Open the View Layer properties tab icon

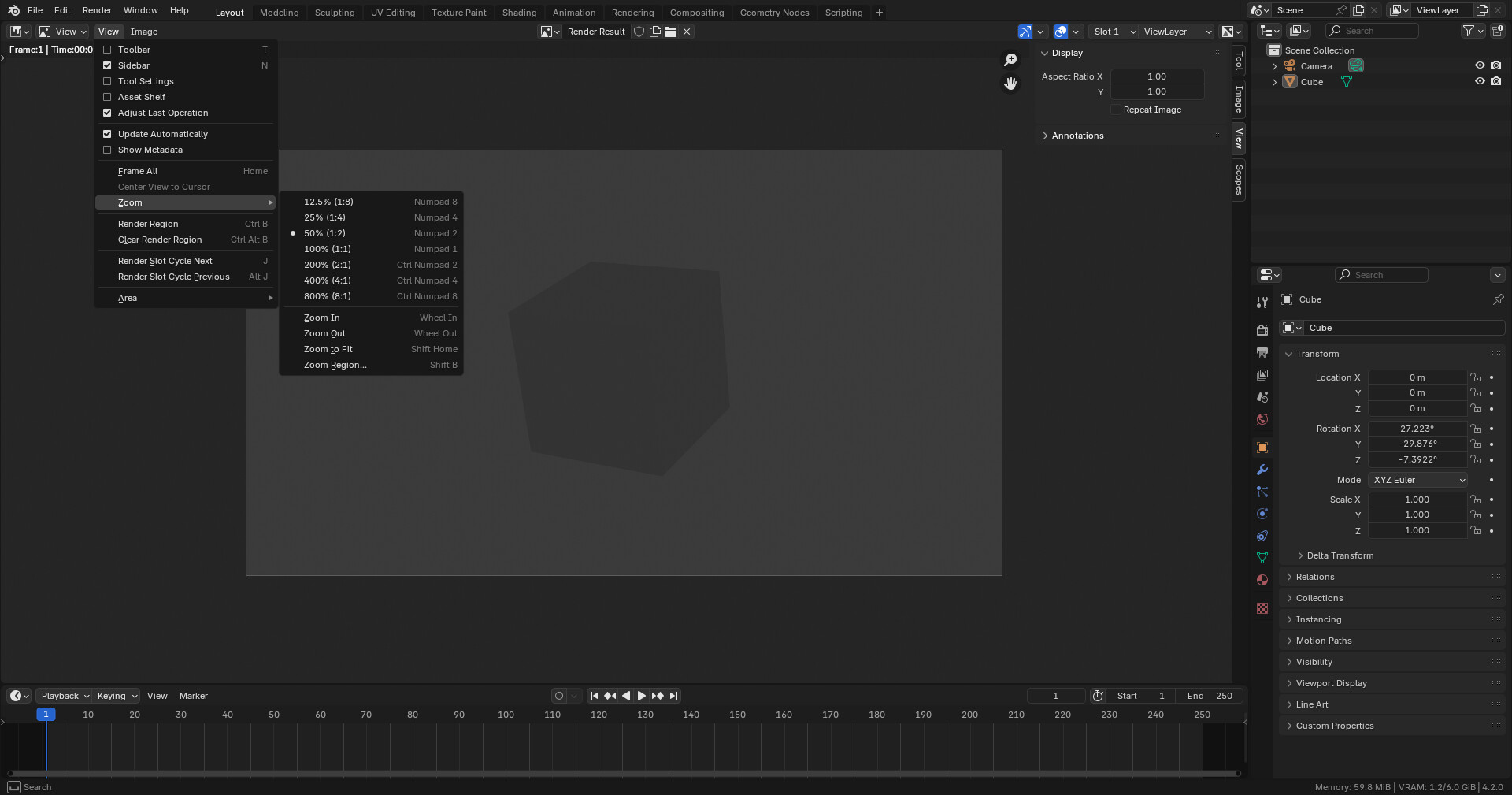pos(1262,375)
